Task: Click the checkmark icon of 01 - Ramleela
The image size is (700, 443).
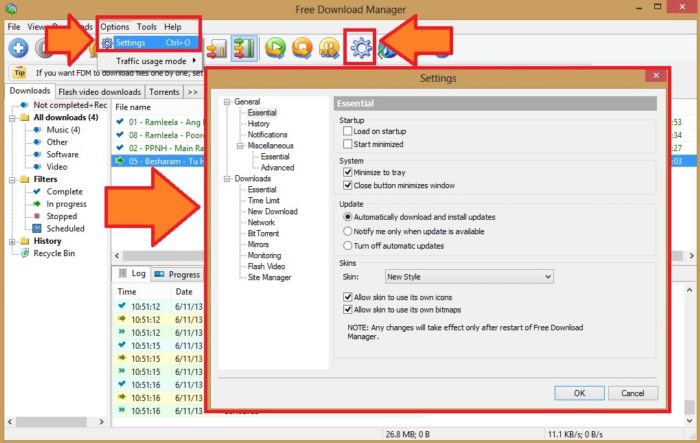Action: (120, 121)
